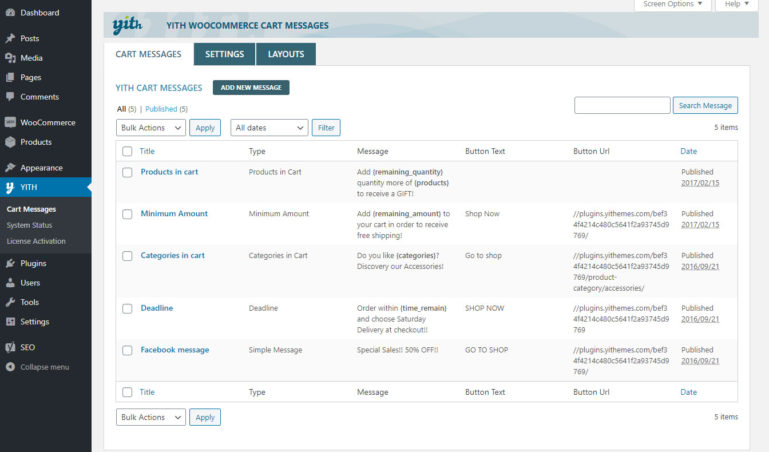The height and width of the screenshot is (452, 769).
Task: Expand the All dates filter dropdown
Action: click(x=269, y=128)
